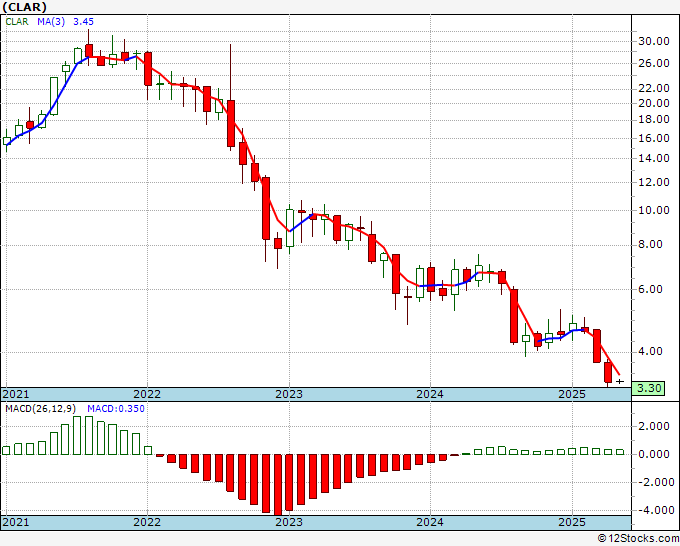Viewport: 680px width, 546px height.
Task: Click 2021 on the price chart time axis
Action: coord(16,394)
